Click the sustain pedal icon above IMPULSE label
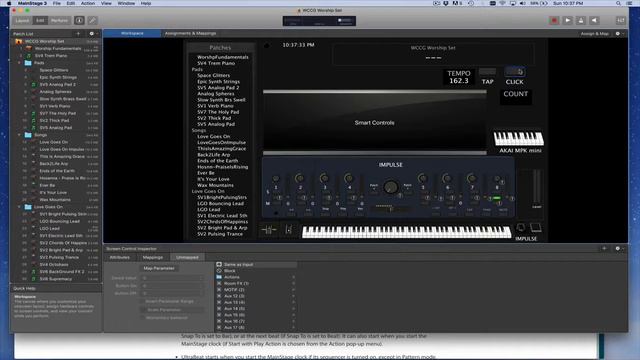 tap(521, 227)
